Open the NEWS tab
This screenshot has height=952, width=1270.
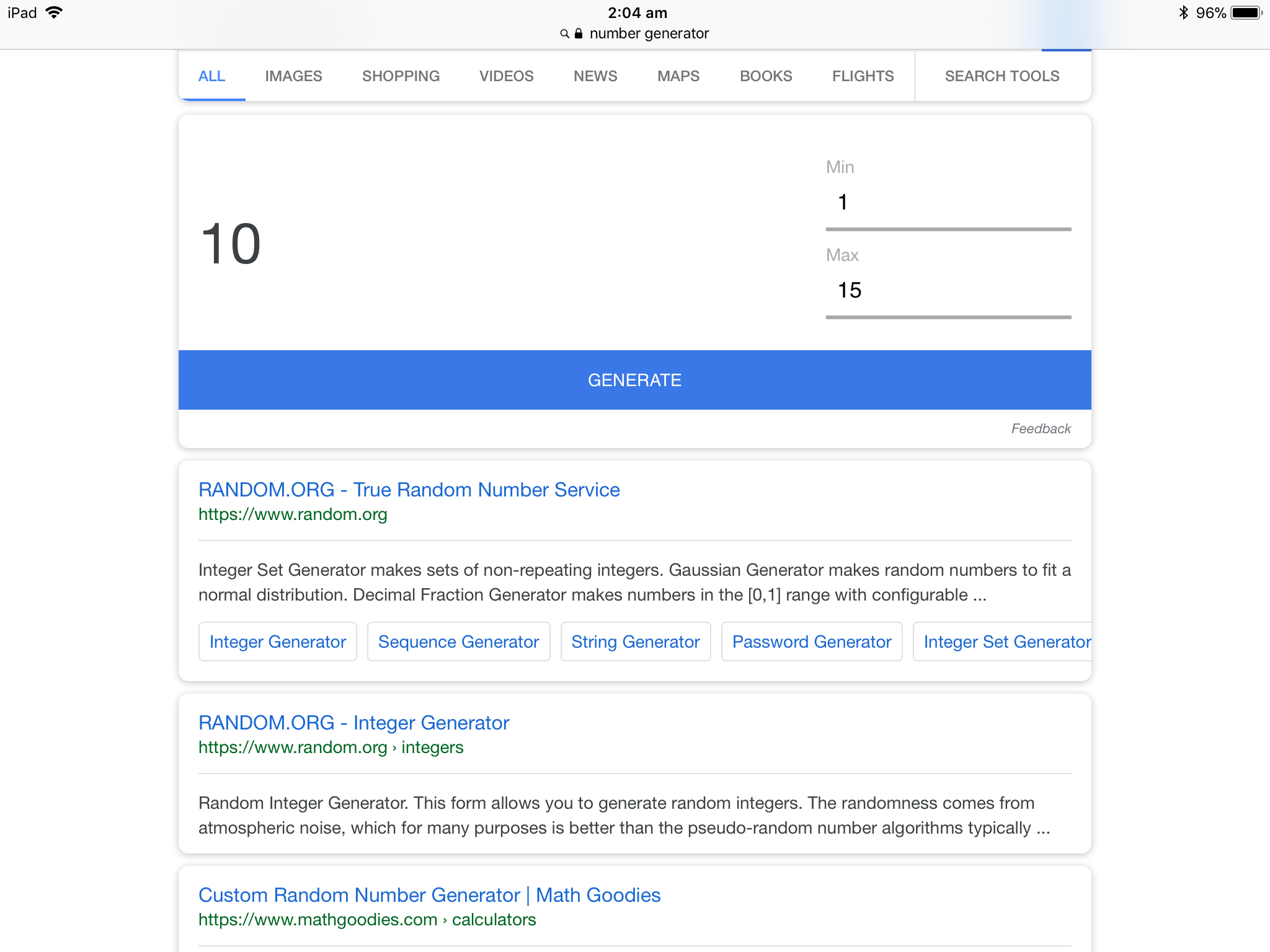595,76
